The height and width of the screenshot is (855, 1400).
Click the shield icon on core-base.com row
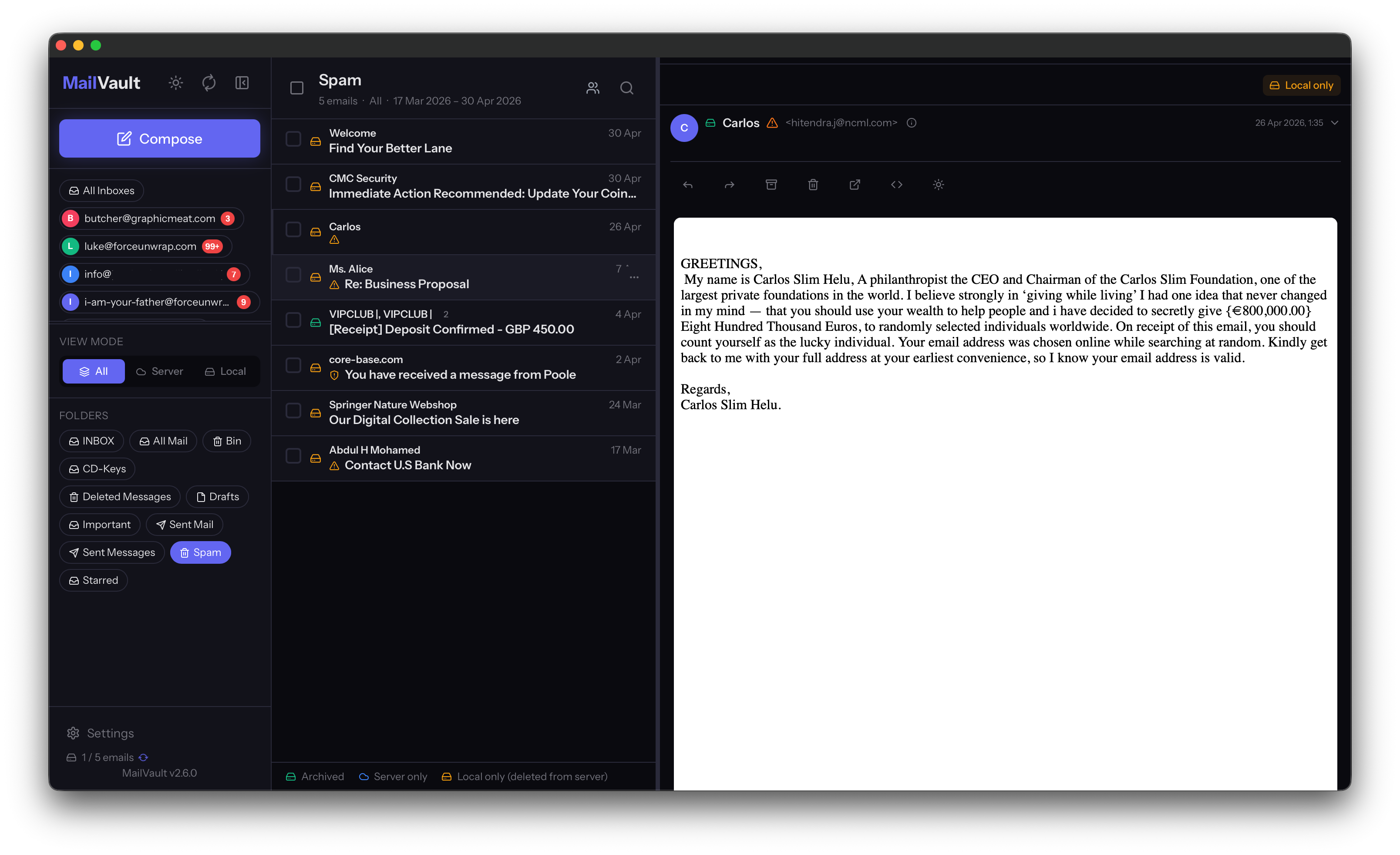click(x=334, y=375)
